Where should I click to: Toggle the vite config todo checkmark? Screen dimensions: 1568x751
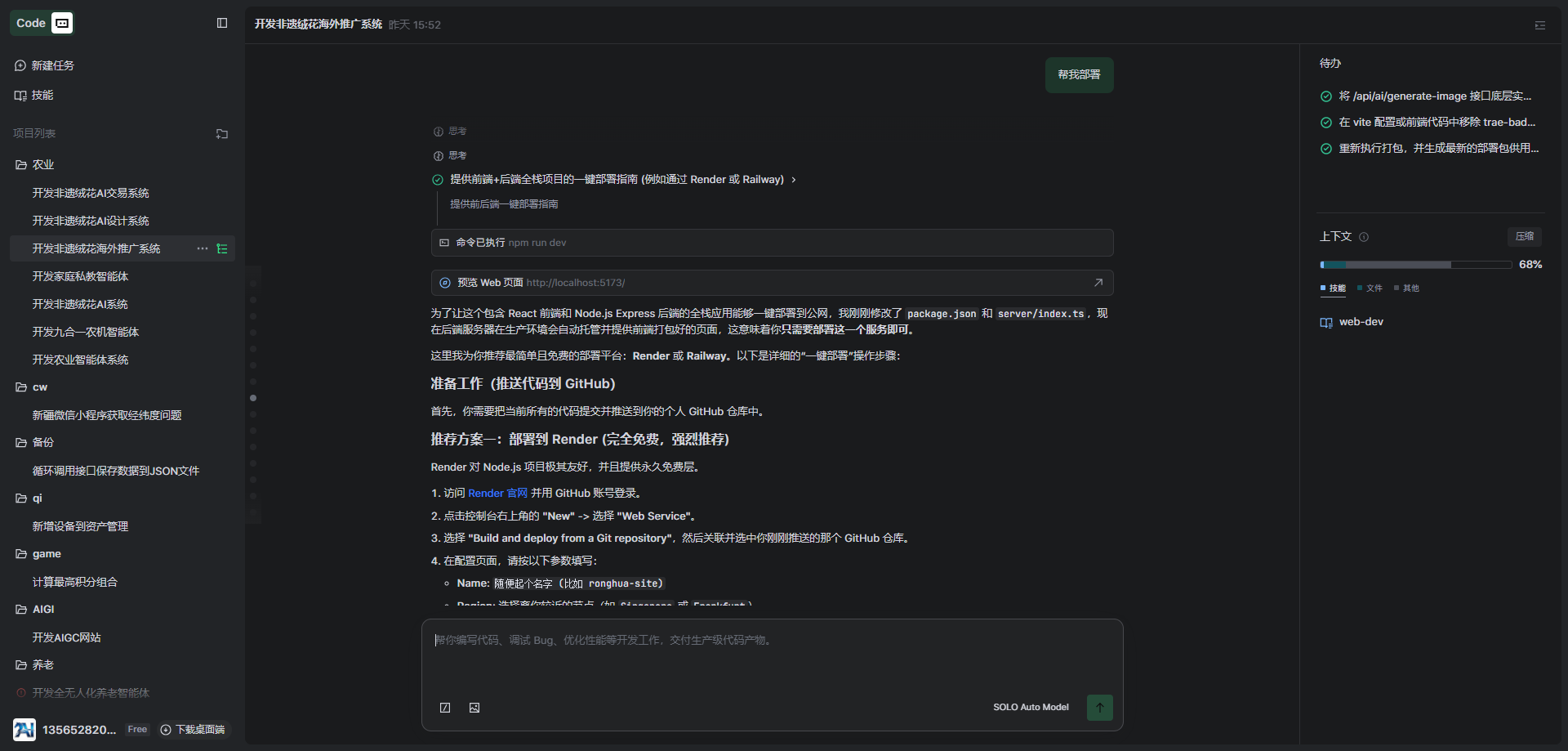pos(1326,123)
